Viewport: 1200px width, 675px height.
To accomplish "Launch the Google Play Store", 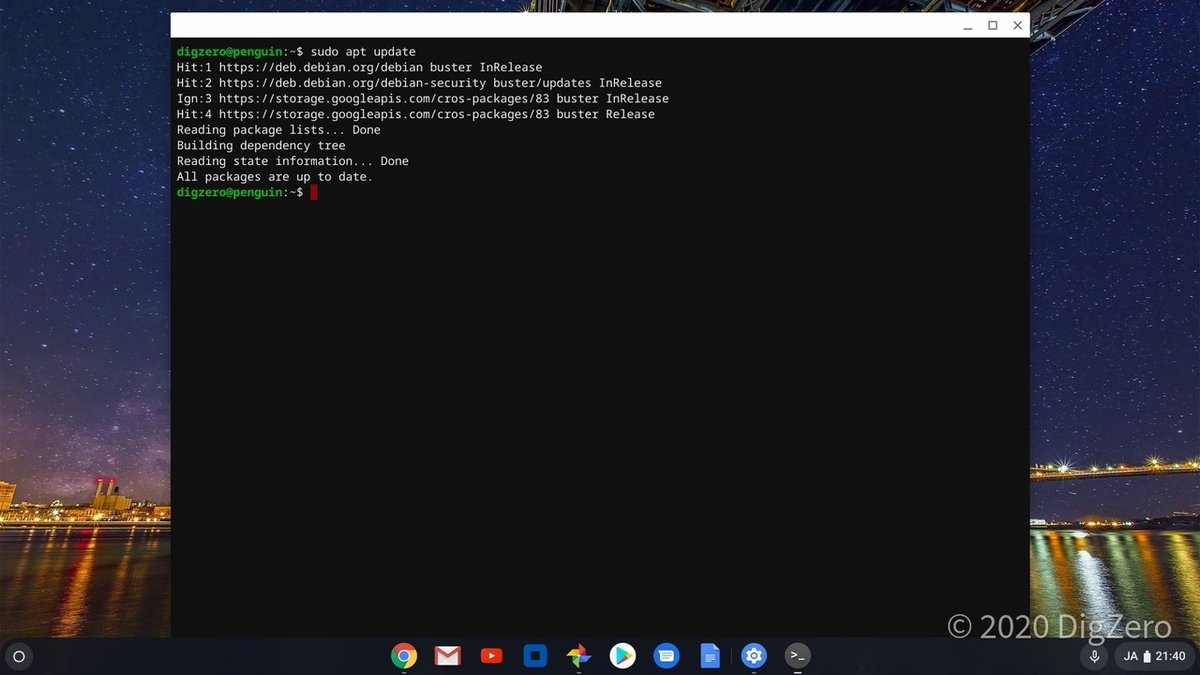I will click(x=622, y=656).
